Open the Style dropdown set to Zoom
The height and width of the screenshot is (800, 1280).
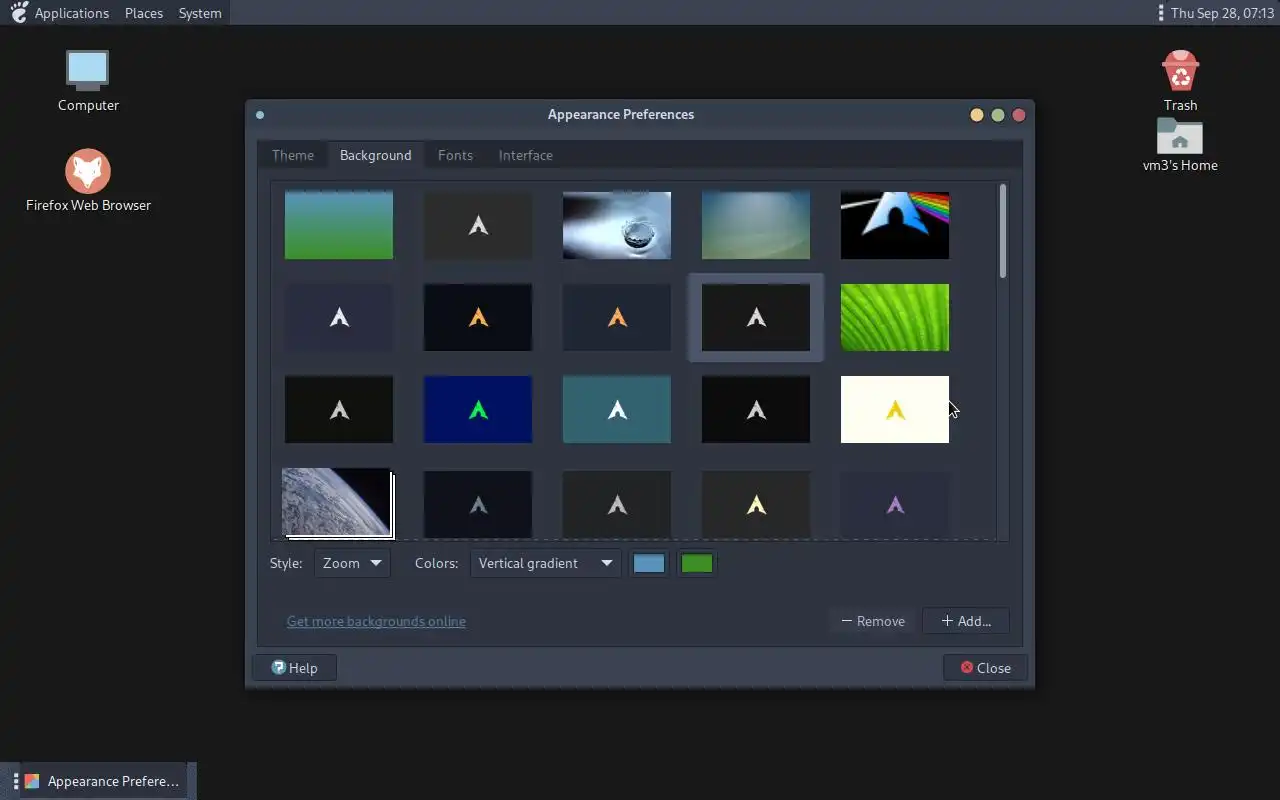coord(352,563)
